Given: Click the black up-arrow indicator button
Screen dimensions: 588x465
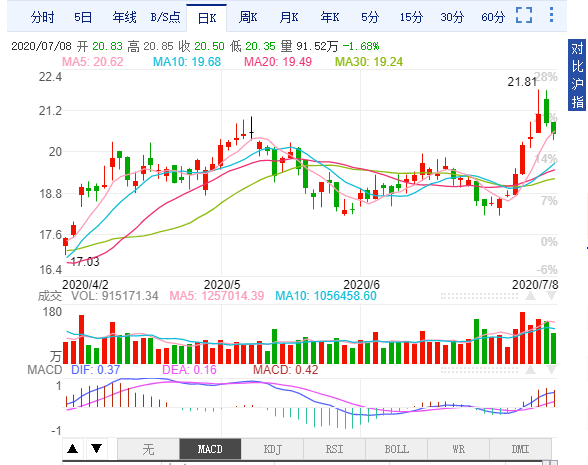Looking at the screenshot, I should [73, 448].
